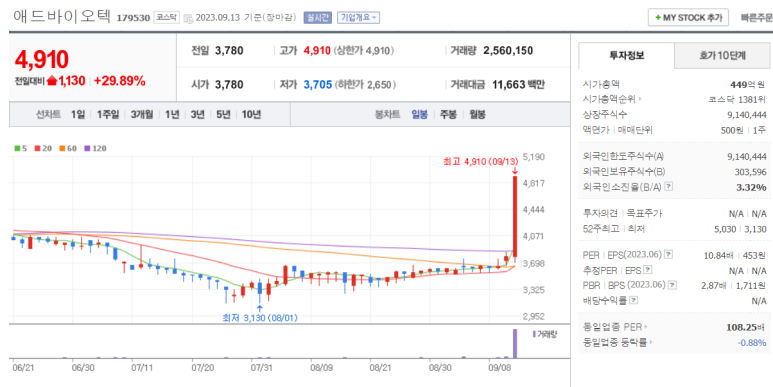Image resolution: width=773 pixels, height=387 pixels.
Task: Click the 최저 3,130 (08/01) chart marker
Action: click(x=259, y=318)
